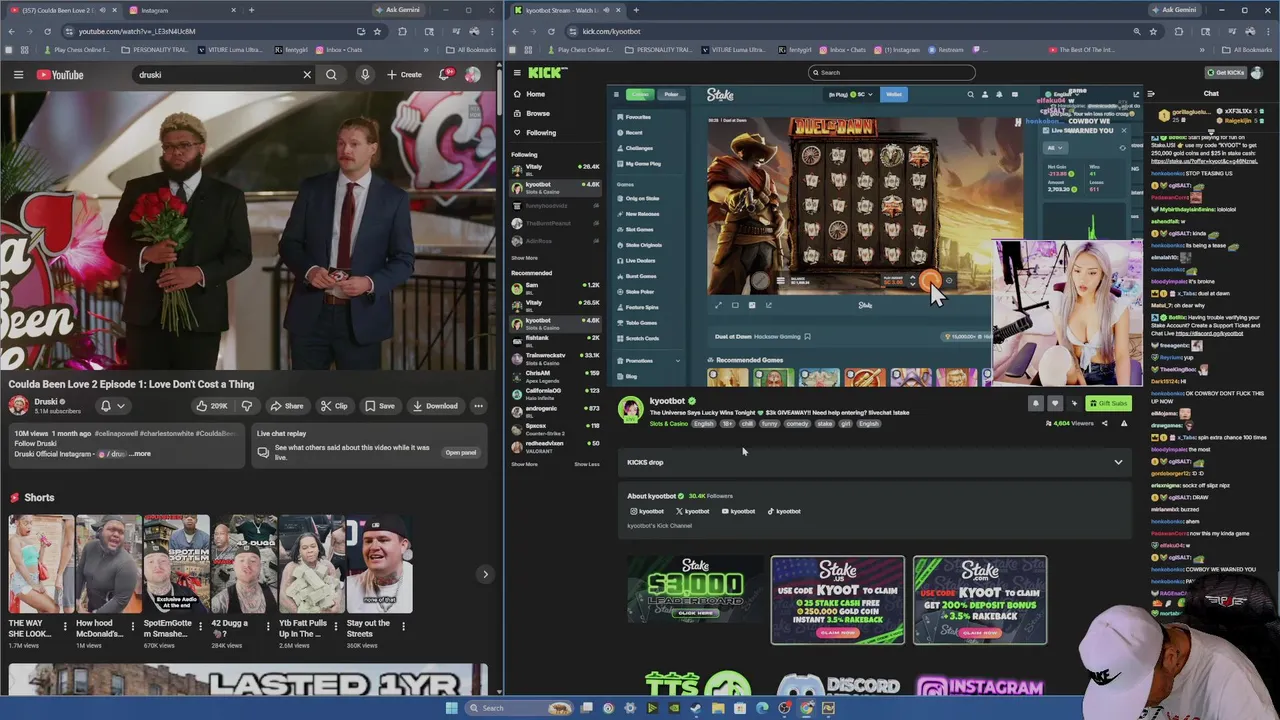Show Less recommended channels
Viewport: 1280px width, 720px height.
click(x=587, y=464)
